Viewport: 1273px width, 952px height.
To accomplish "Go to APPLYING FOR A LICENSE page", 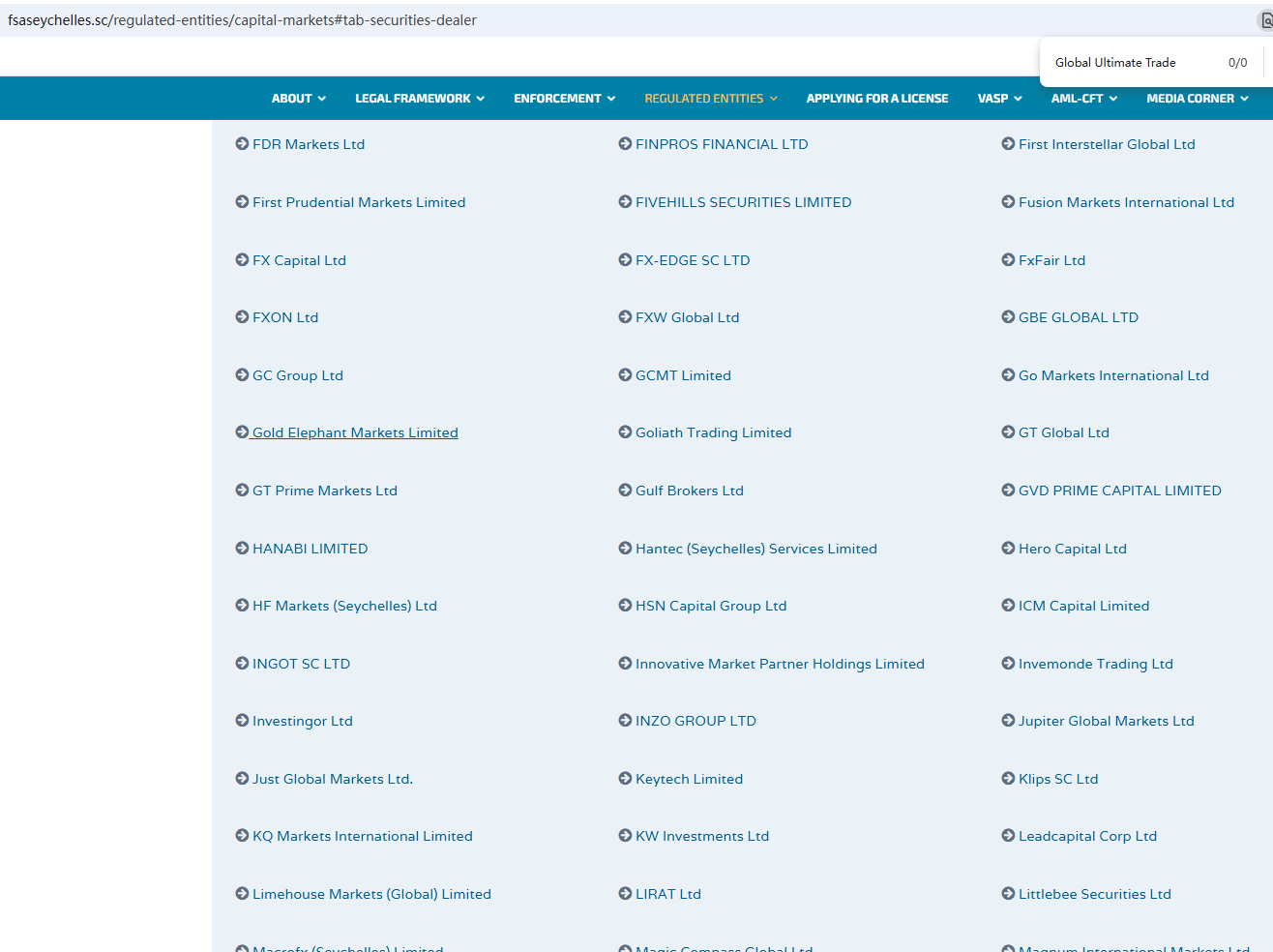I will tap(877, 99).
